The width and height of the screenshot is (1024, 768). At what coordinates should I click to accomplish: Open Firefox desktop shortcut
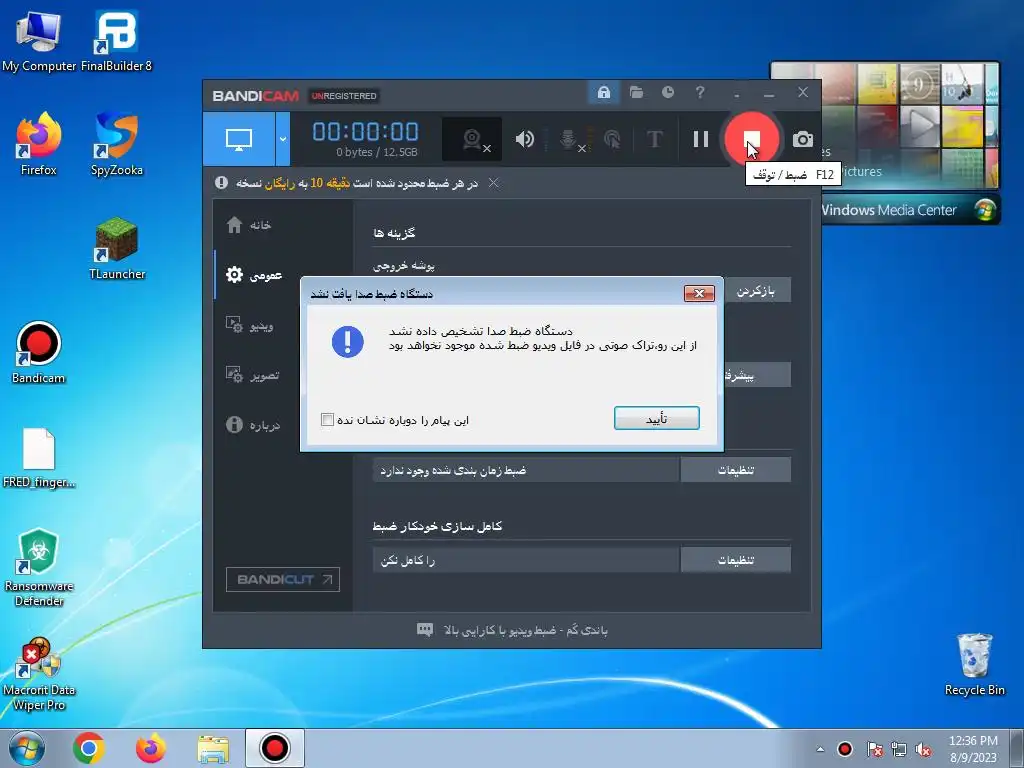tap(39, 144)
